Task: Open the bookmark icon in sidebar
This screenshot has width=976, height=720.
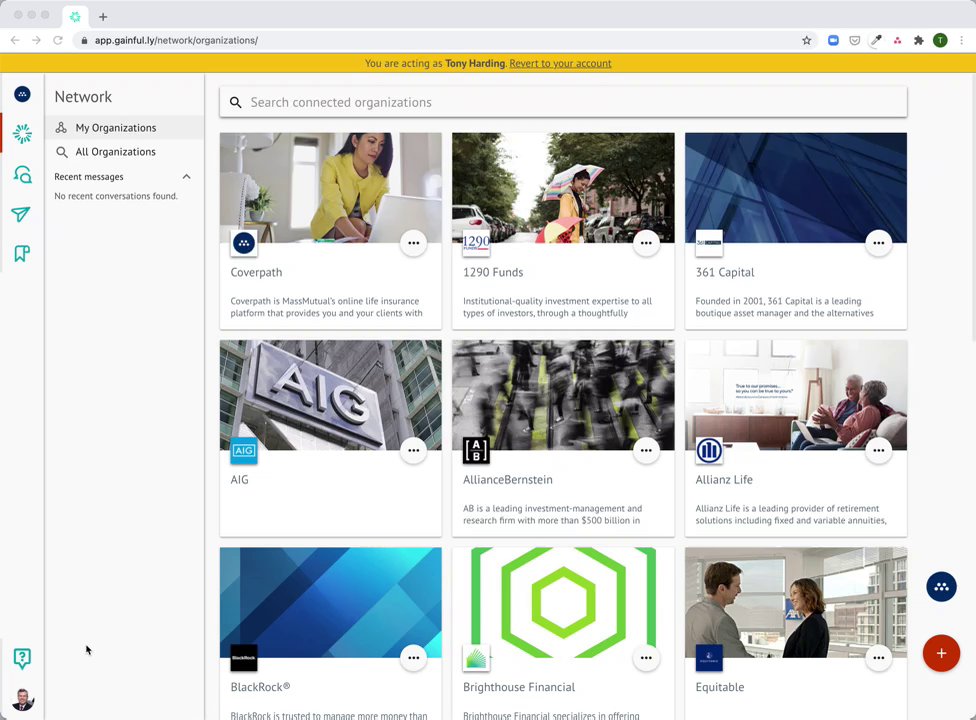Action: point(22,254)
